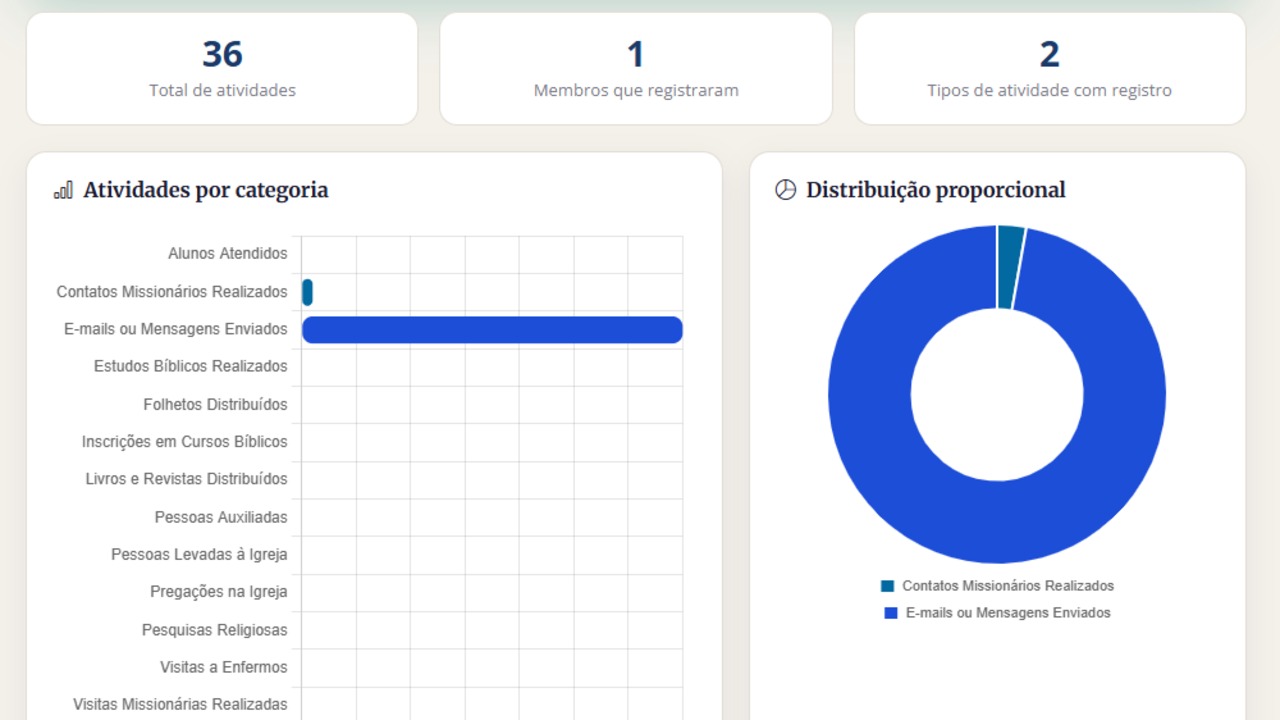Viewport: 1280px width, 720px height.
Task: Click the Contatos Missionários Realizados axis label
Action: click(172, 292)
